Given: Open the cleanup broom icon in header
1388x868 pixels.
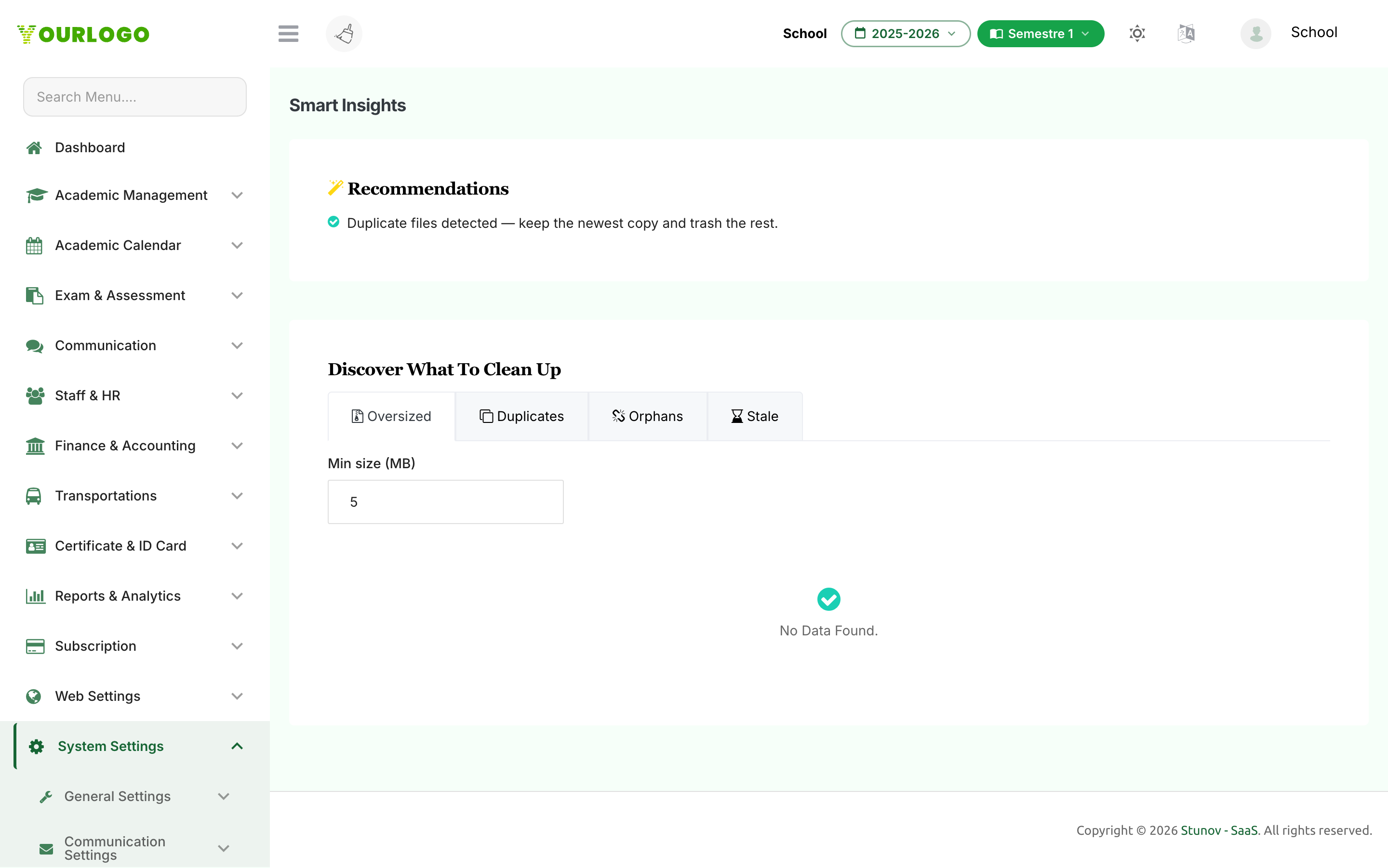Looking at the screenshot, I should (x=344, y=34).
